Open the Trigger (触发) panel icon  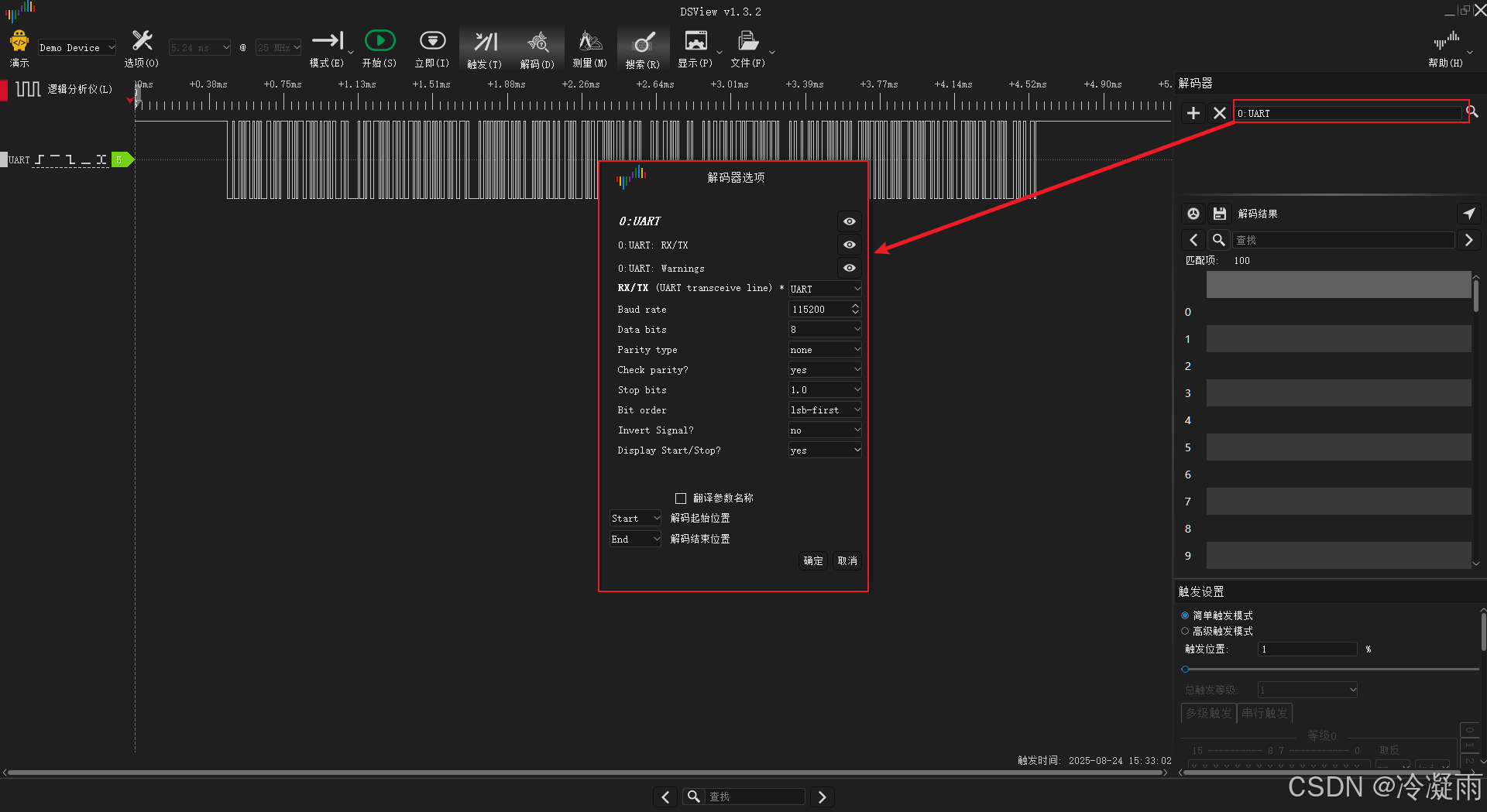[485, 41]
